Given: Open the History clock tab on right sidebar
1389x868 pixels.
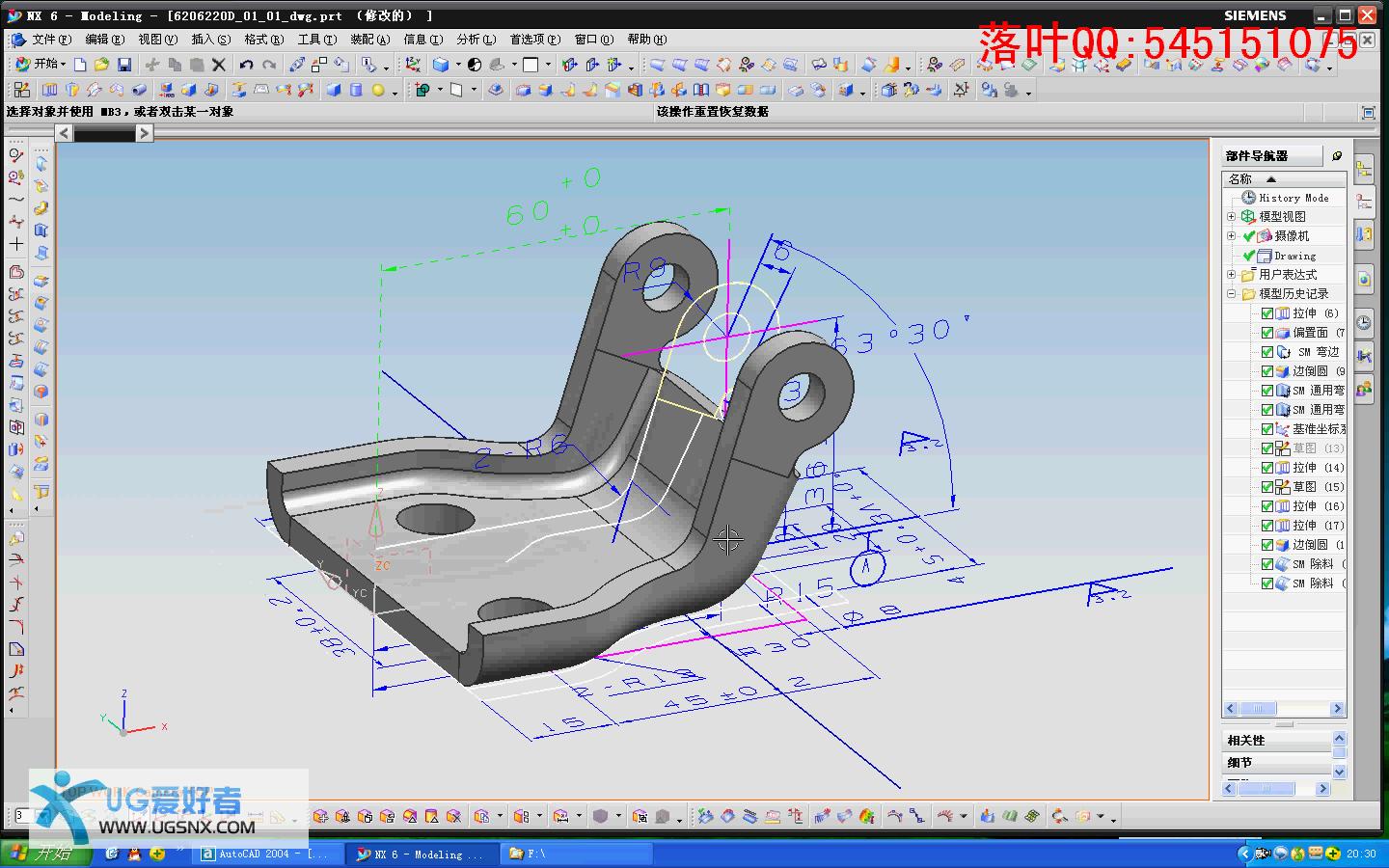Looking at the screenshot, I should point(1364,323).
